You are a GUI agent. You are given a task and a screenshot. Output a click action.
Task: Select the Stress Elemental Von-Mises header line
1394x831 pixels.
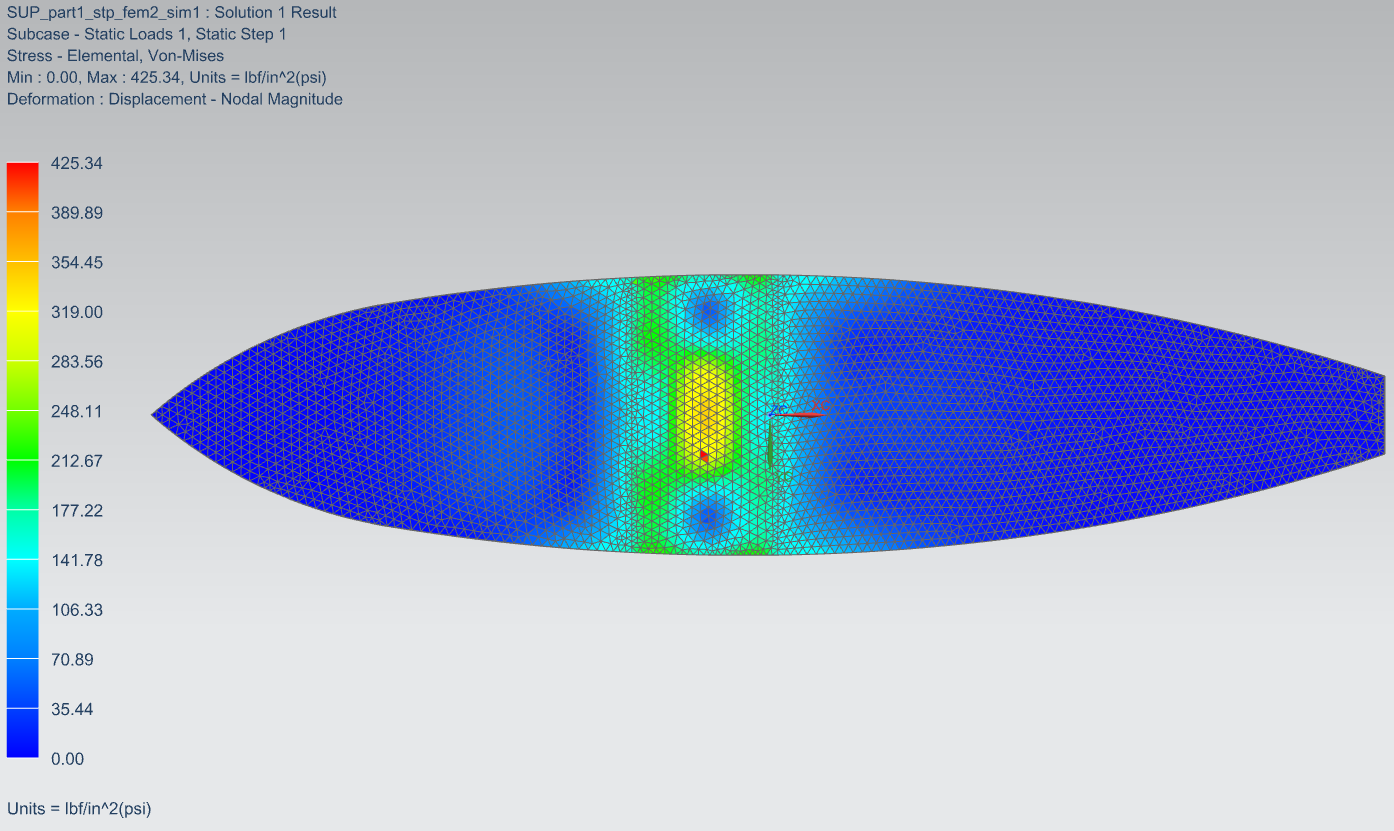click(x=115, y=56)
